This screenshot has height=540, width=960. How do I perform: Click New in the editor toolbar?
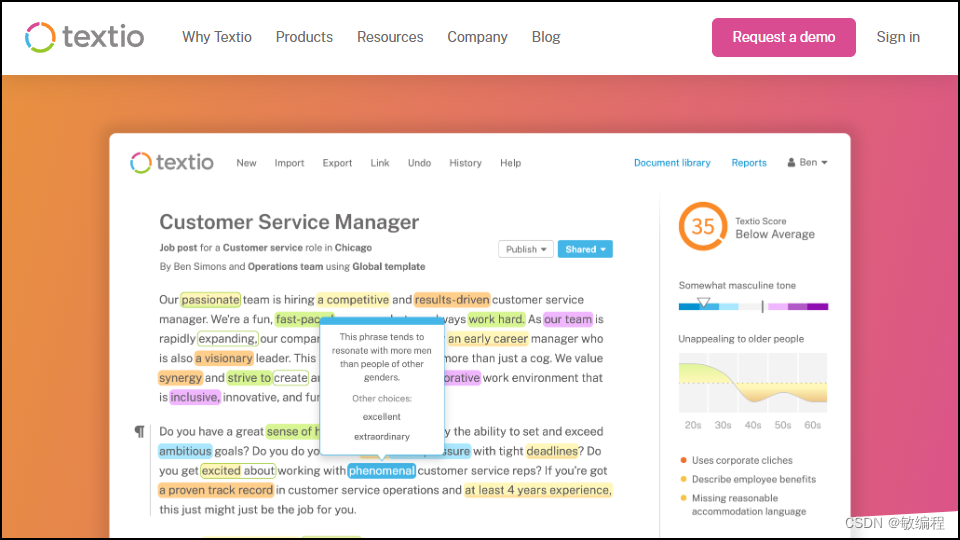coord(246,163)
